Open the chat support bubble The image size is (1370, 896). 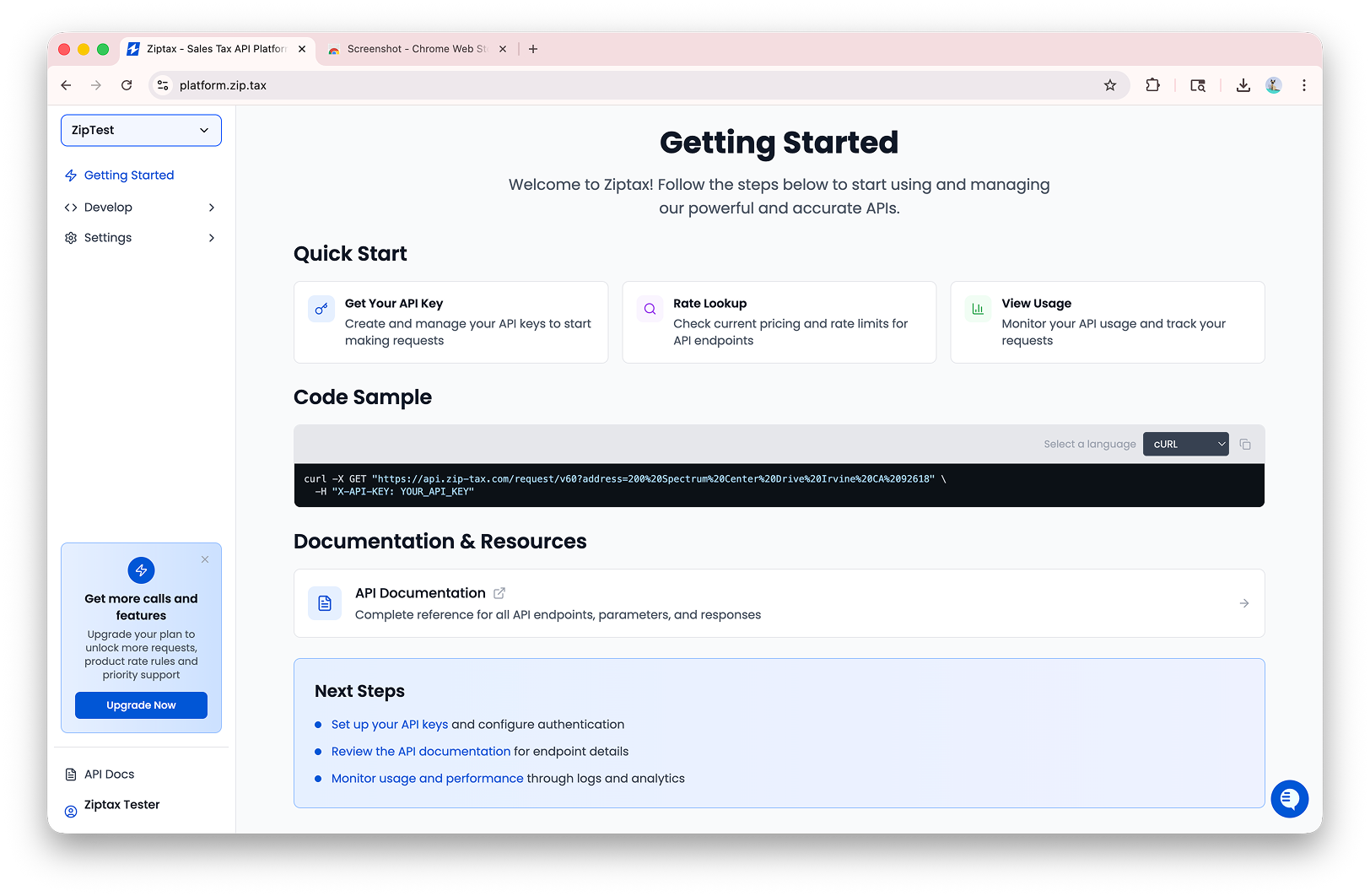point(1289,798)
